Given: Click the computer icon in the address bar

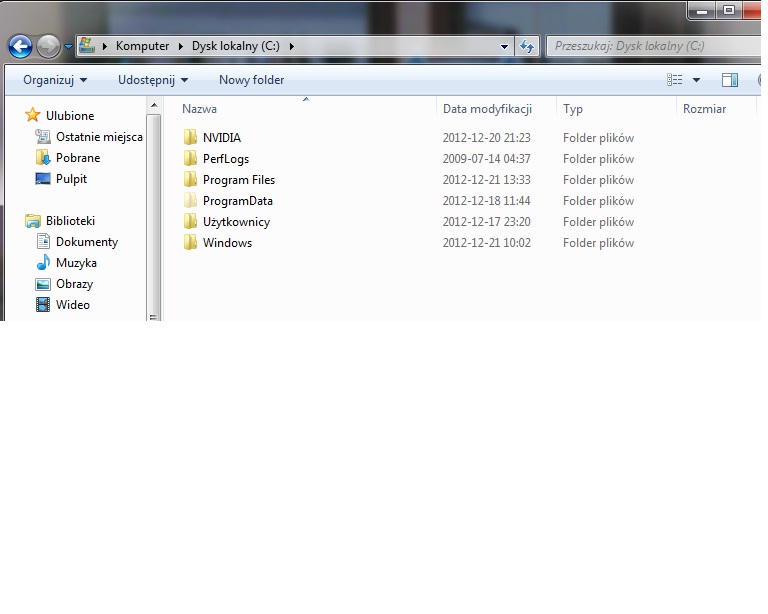Looking at the screenshot, I should [87, 46].
